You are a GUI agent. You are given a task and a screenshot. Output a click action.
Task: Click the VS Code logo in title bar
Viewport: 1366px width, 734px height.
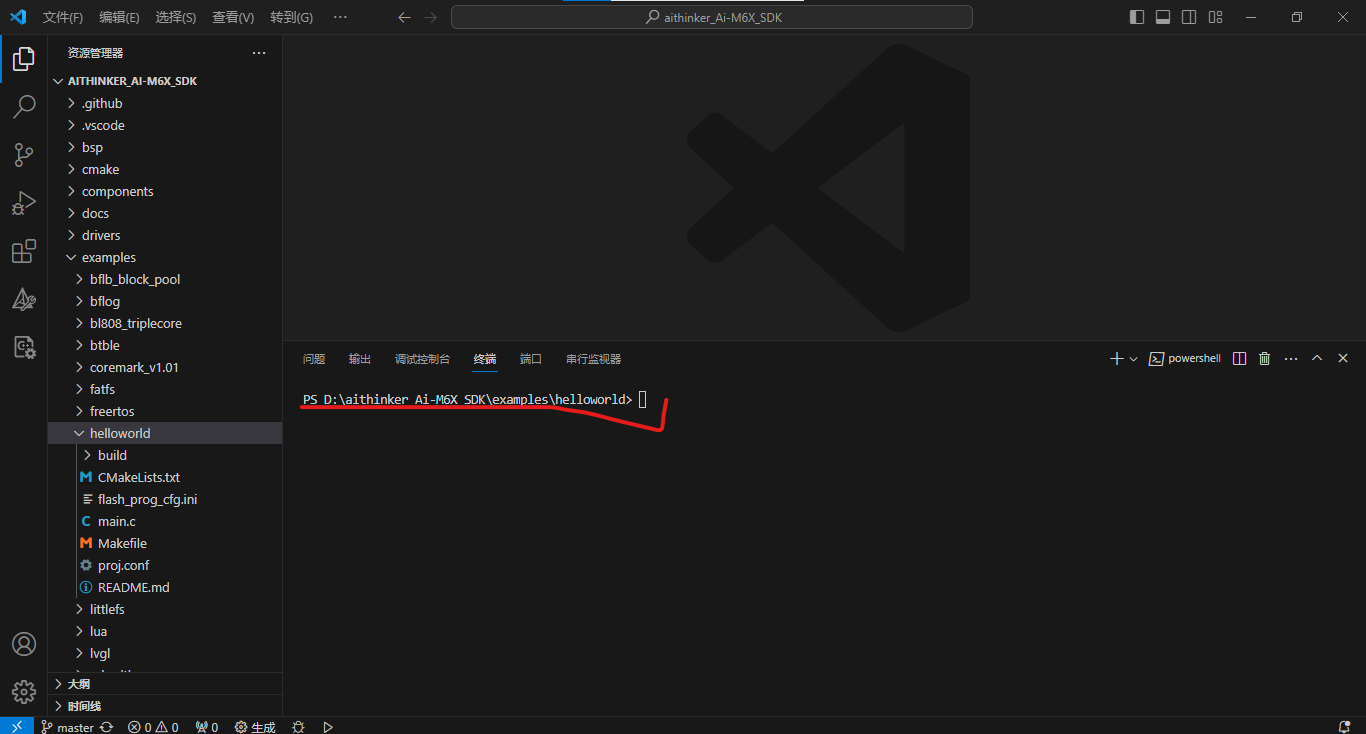pyautogui.click(x=18, y=17)
